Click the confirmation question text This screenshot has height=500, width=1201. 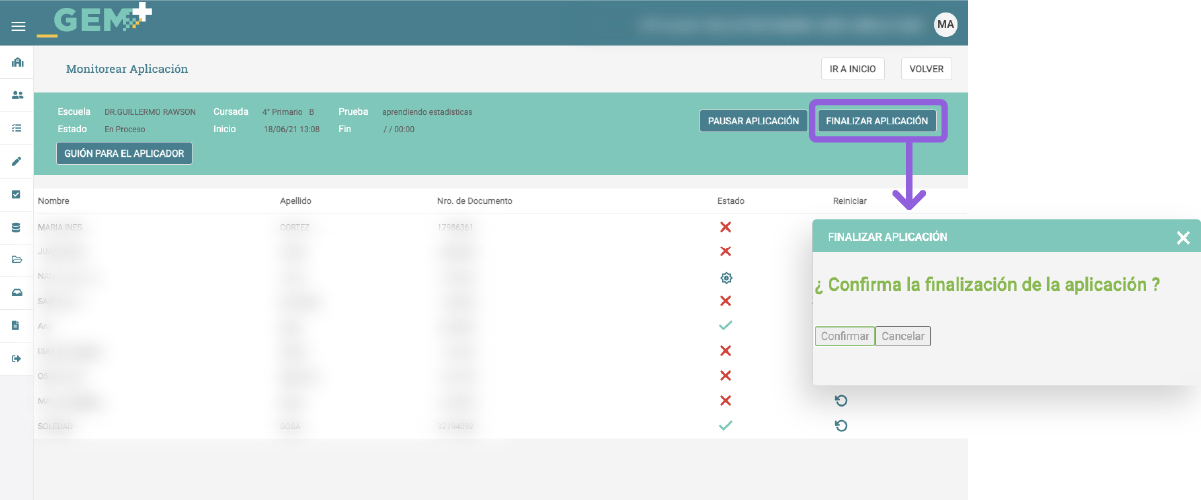(987, 285)
